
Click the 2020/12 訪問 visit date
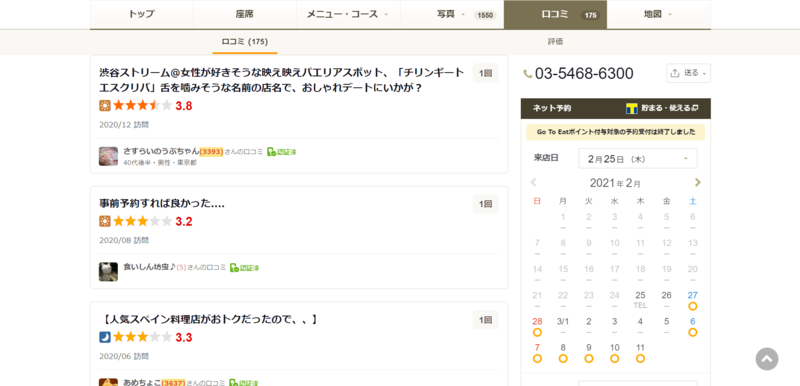124,124
